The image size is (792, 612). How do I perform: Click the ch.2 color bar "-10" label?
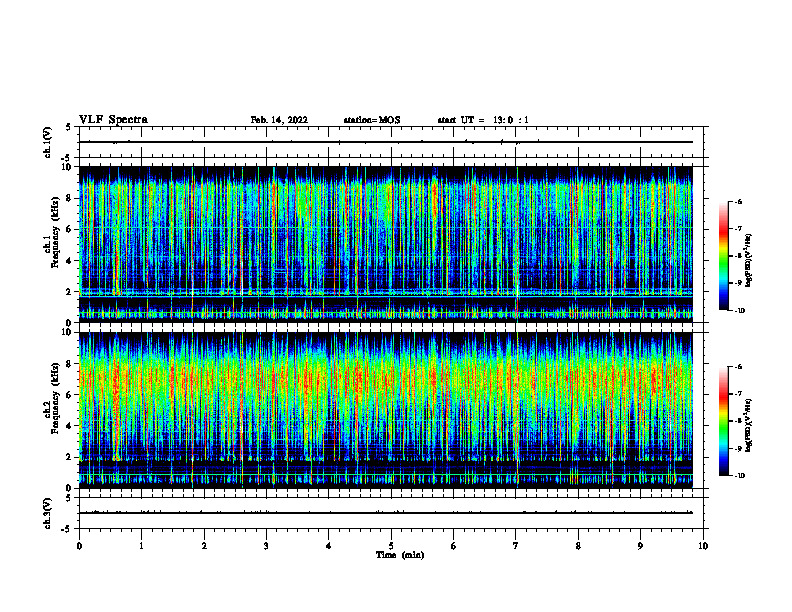coord(739,476)
